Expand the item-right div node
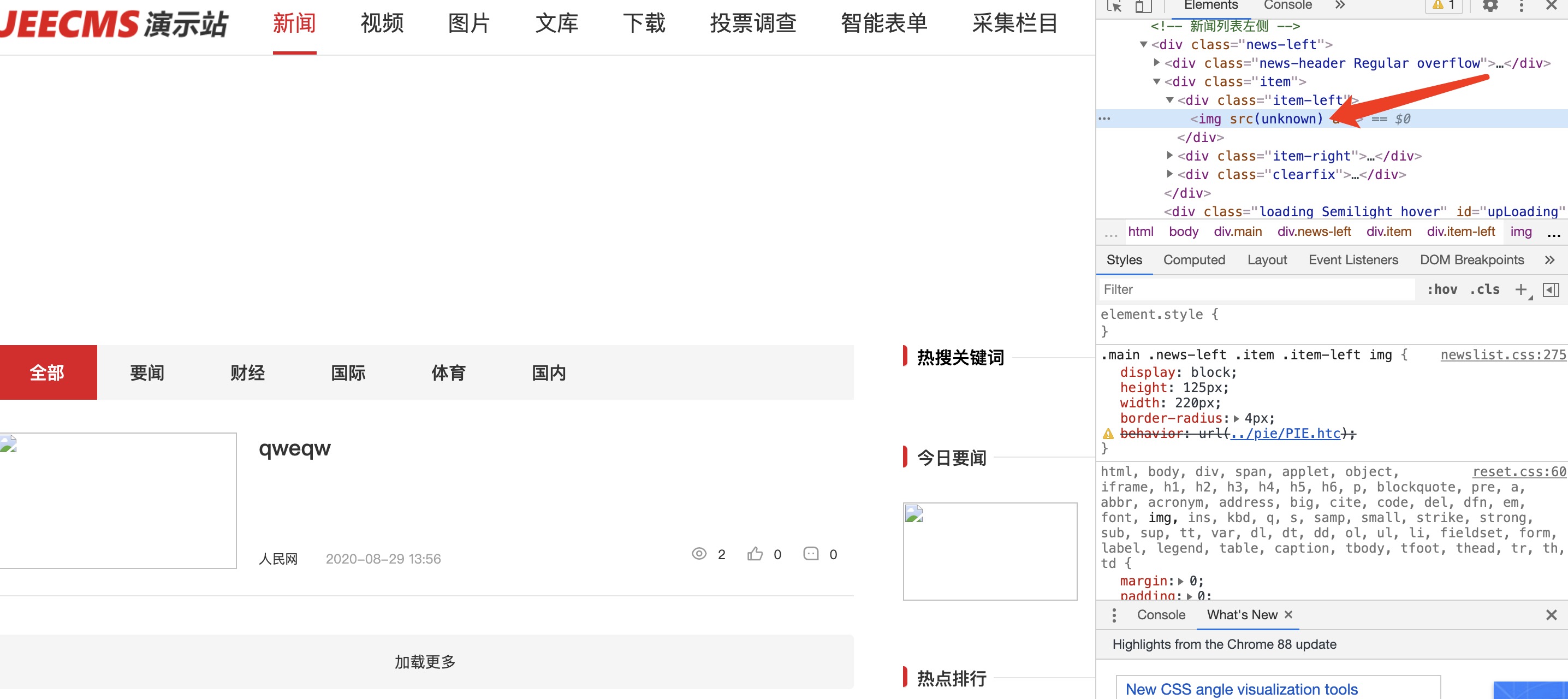 tap(1169, 156)
